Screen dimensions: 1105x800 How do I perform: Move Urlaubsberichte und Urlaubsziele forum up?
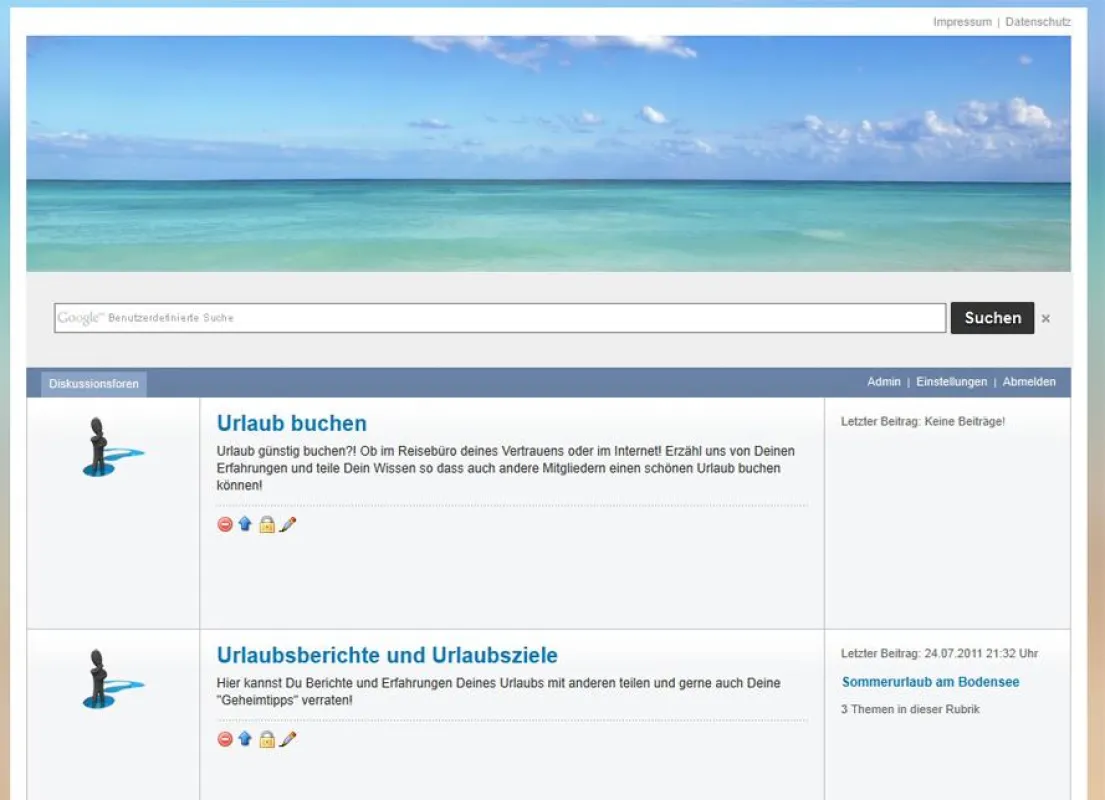[245, 738]
